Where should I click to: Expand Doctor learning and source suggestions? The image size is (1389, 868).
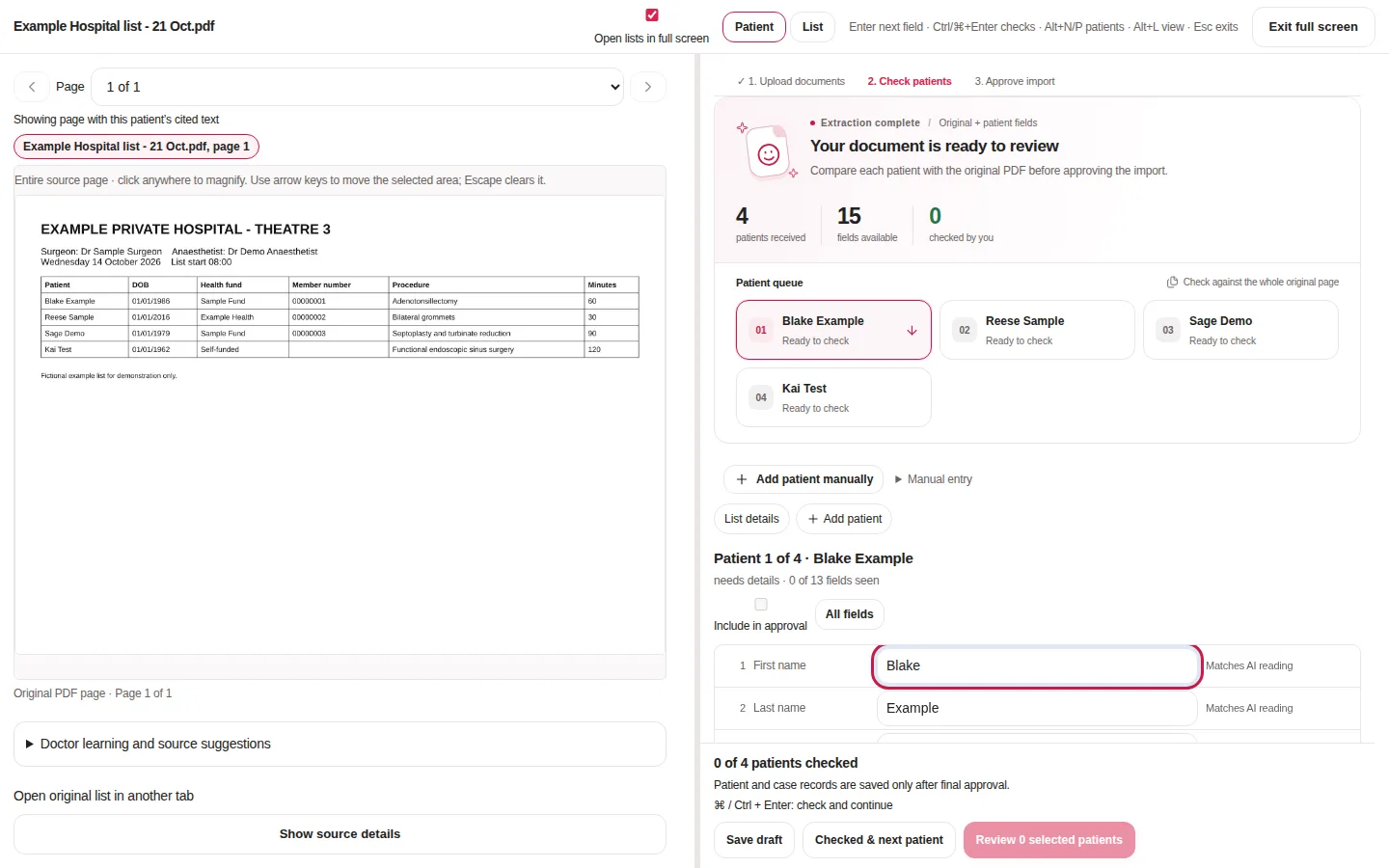click(x=340, y=745)
